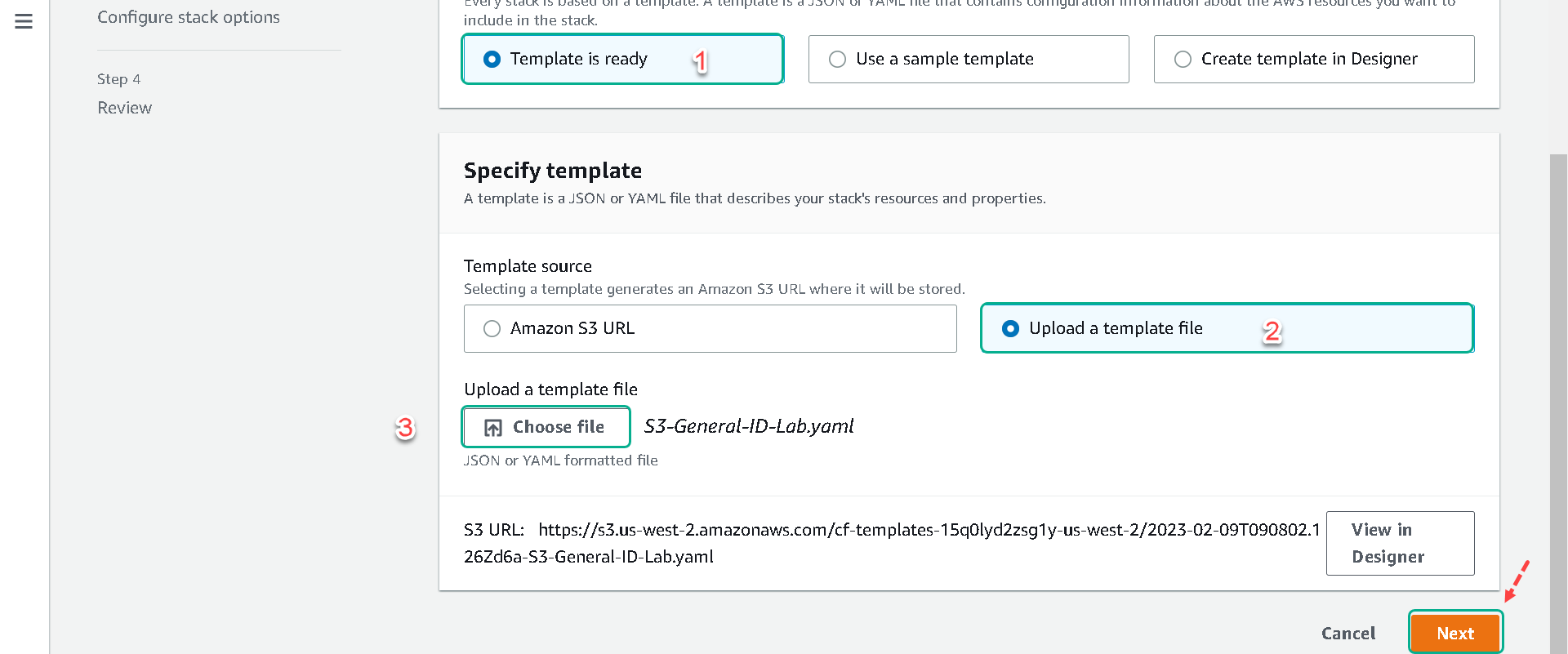Click the Step 4 label in sidebar

[118, 79]
